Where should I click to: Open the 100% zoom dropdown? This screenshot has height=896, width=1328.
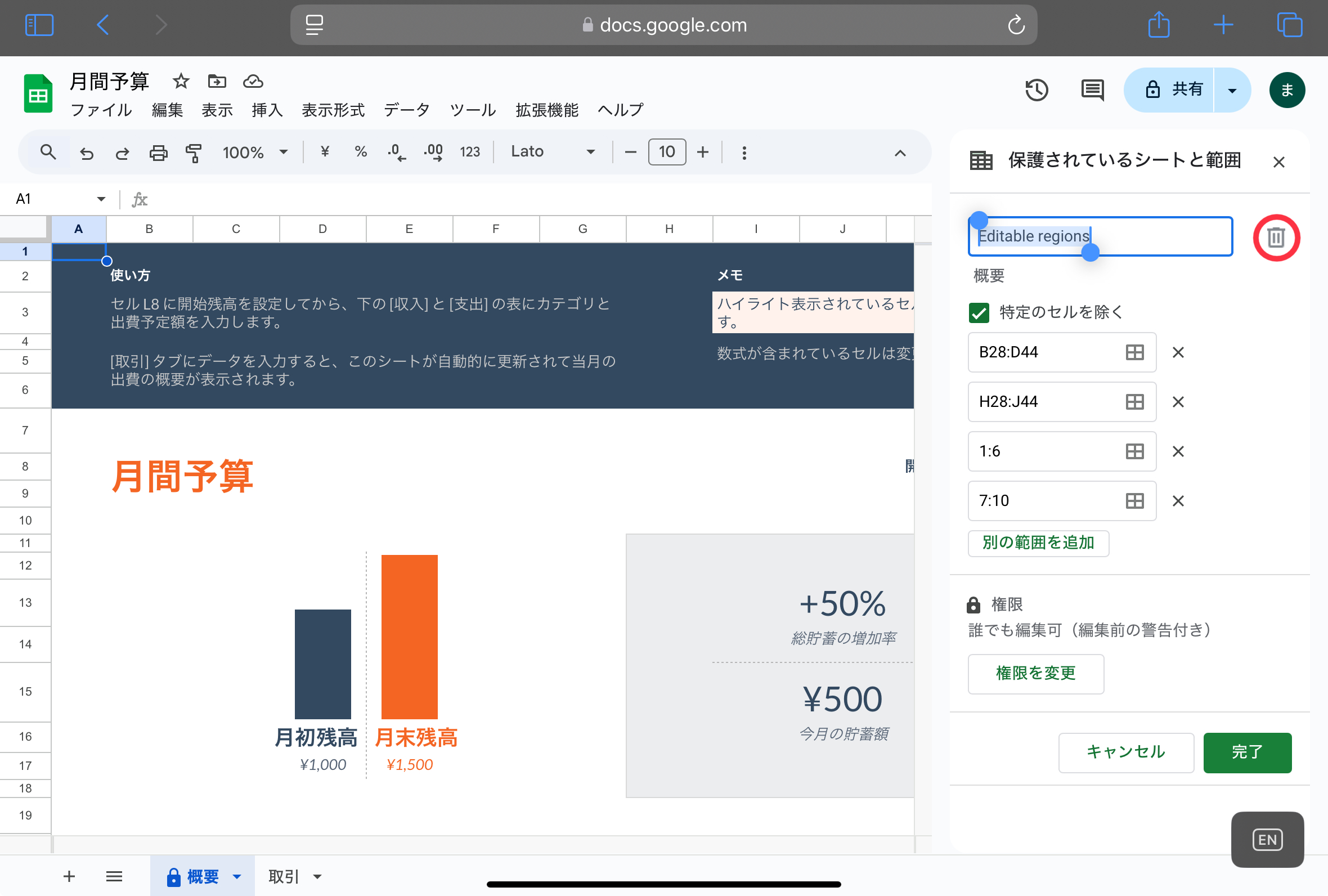(x=255, y=153)
